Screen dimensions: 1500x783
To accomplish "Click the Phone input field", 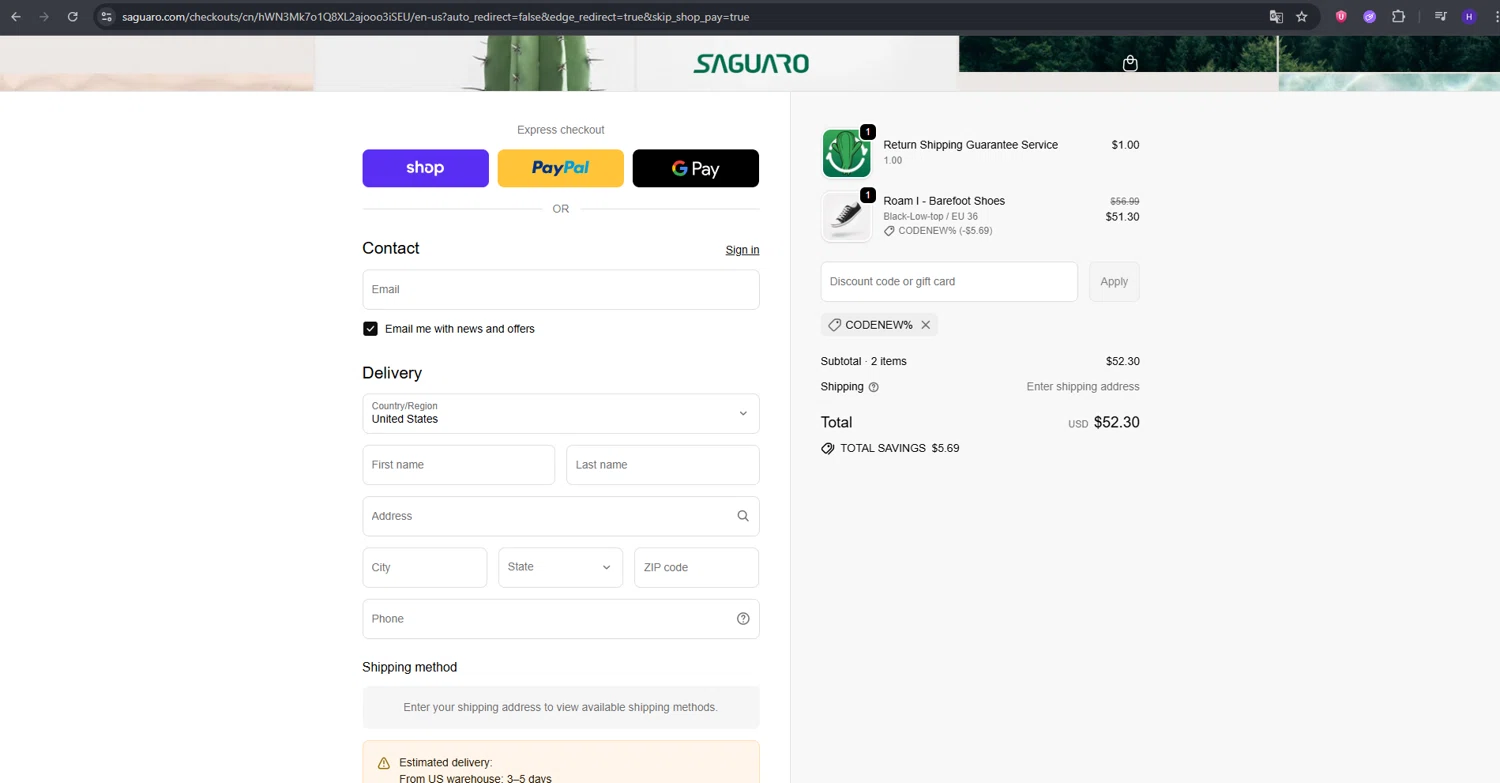I will 561,619.
